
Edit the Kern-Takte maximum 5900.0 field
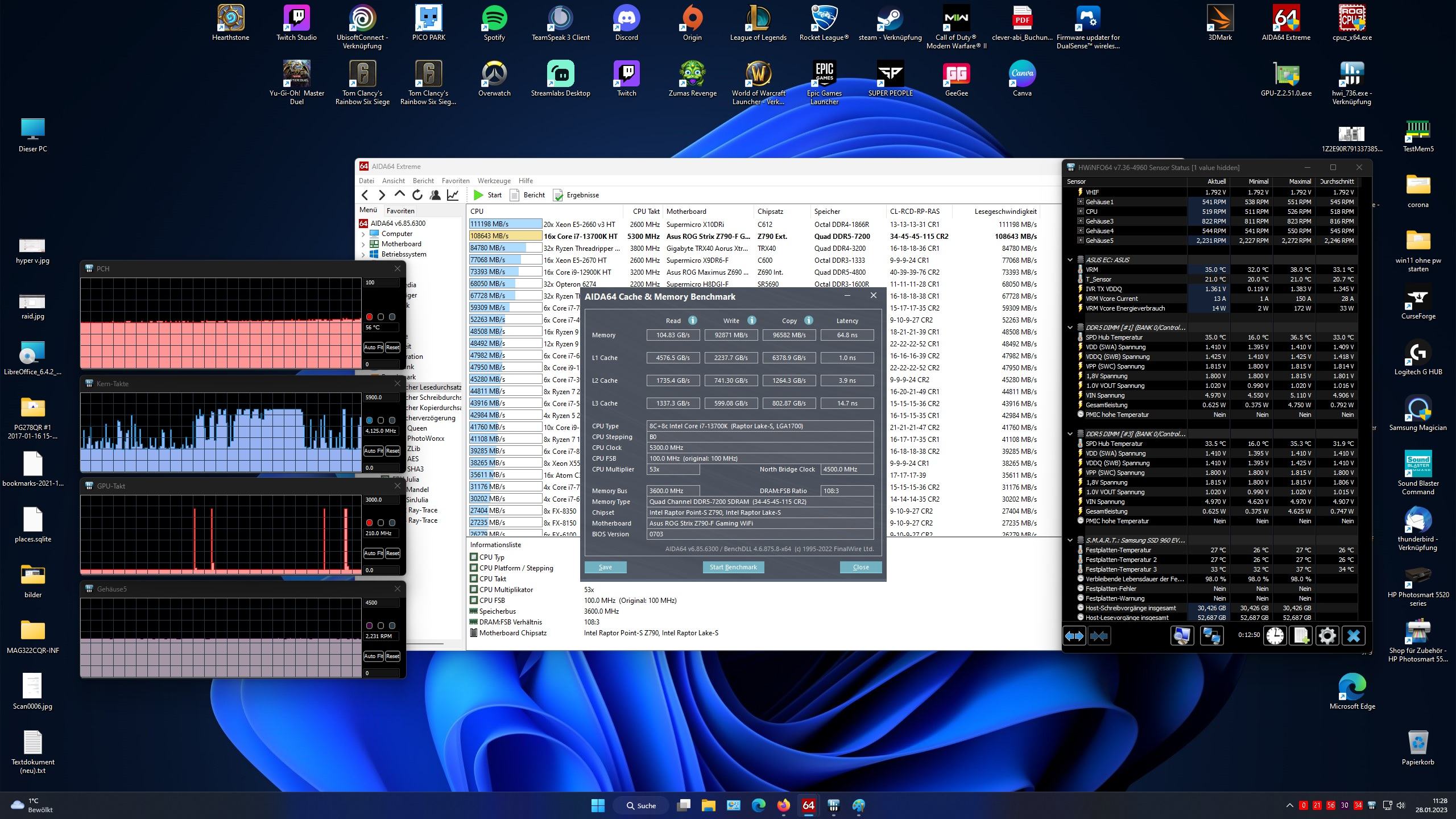(381, 398)
